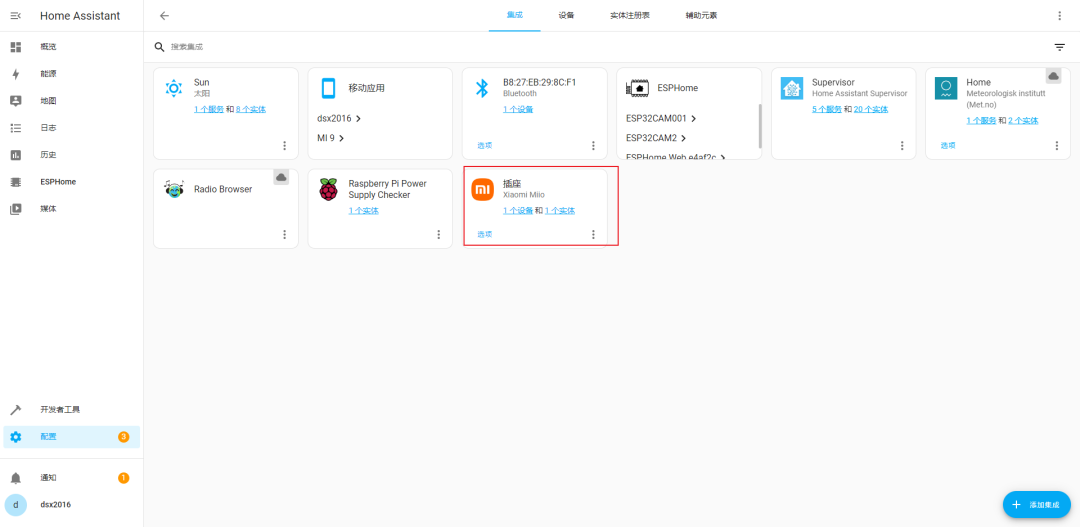Open 开发者工具 hammer icon
The image size is (1080, 527).
pyautogui.click(x=16, y=410)
